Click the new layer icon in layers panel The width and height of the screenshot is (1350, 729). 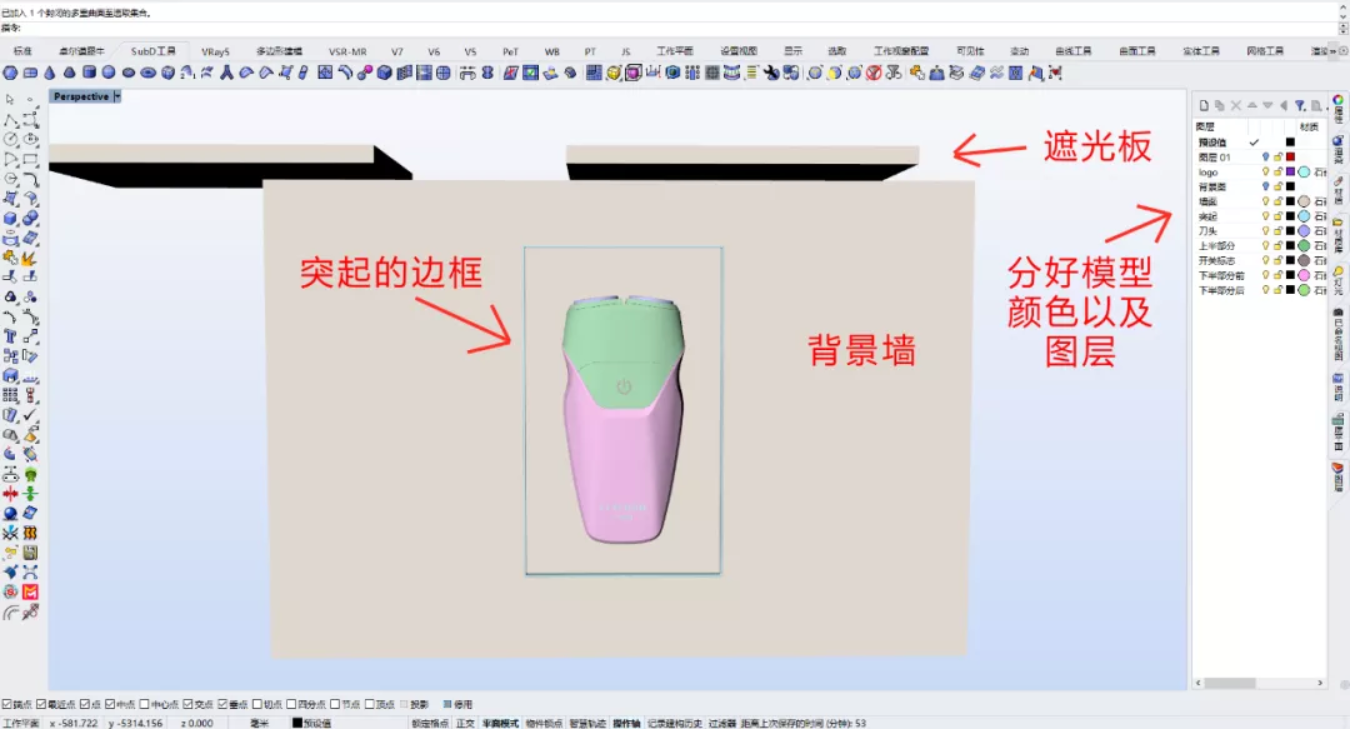[x=1204, y=105]
